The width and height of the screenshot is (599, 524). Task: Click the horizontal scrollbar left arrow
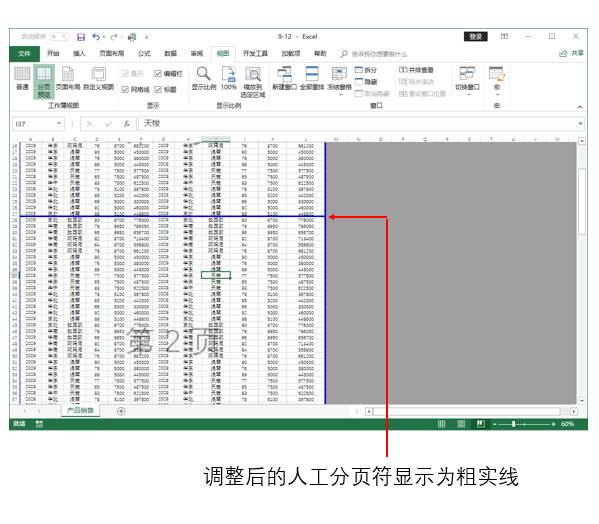[x=369, y=411]
